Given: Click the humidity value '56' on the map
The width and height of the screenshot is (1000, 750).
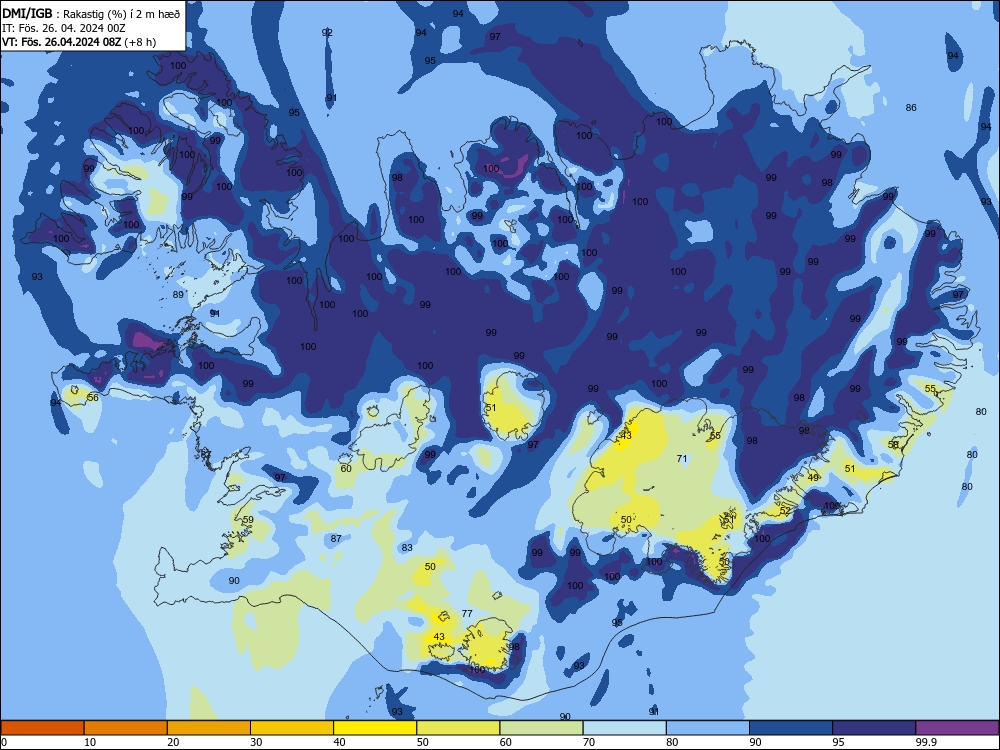Looking at the screenshot, I should 93,398.
